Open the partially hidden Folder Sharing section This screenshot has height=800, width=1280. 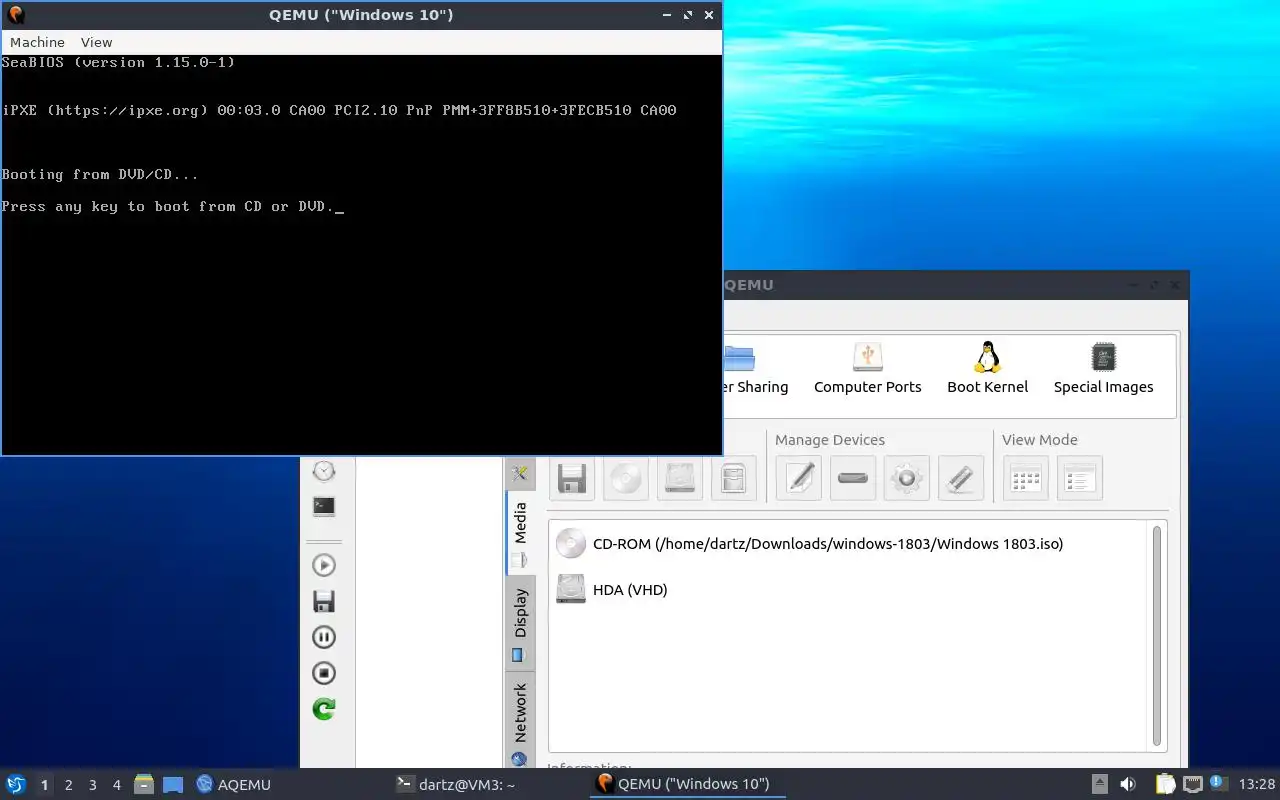[x=755, y=368]
